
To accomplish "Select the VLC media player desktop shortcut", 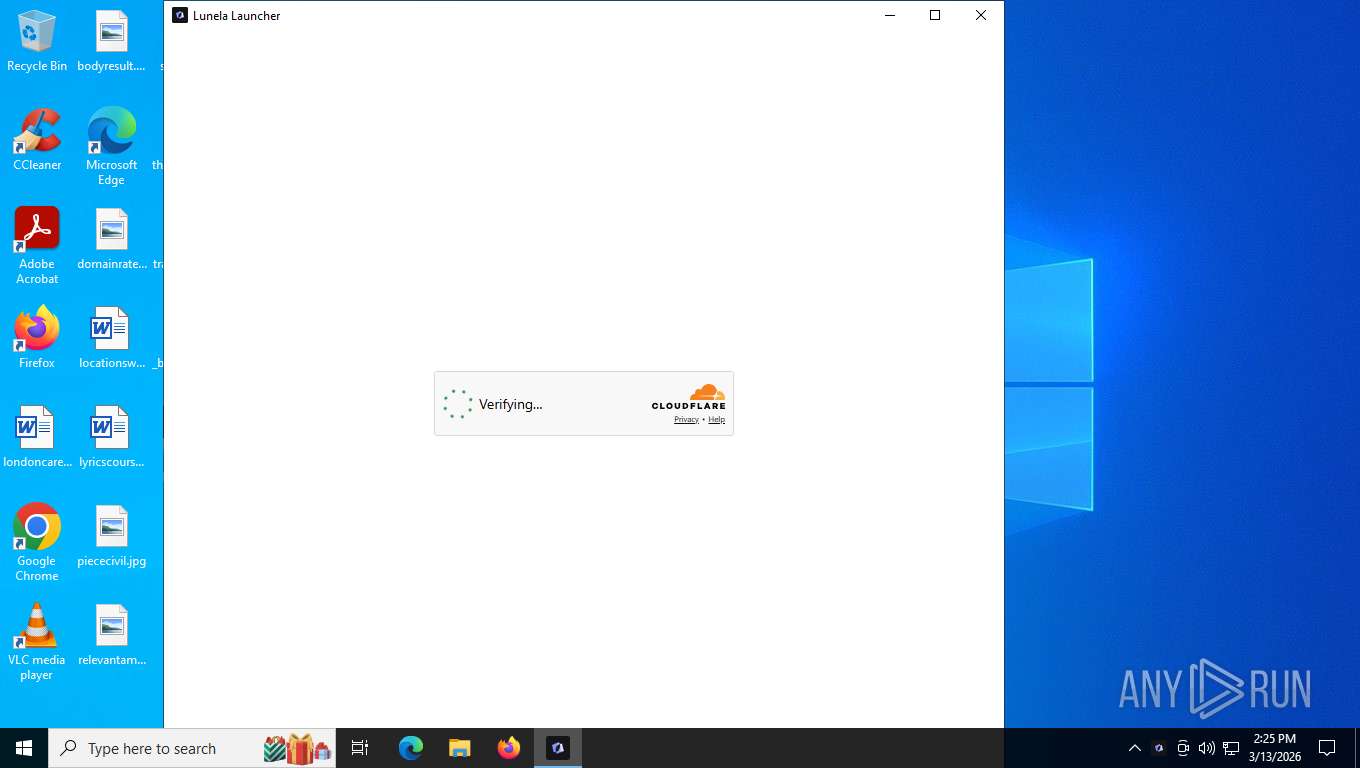I will 37,642.
